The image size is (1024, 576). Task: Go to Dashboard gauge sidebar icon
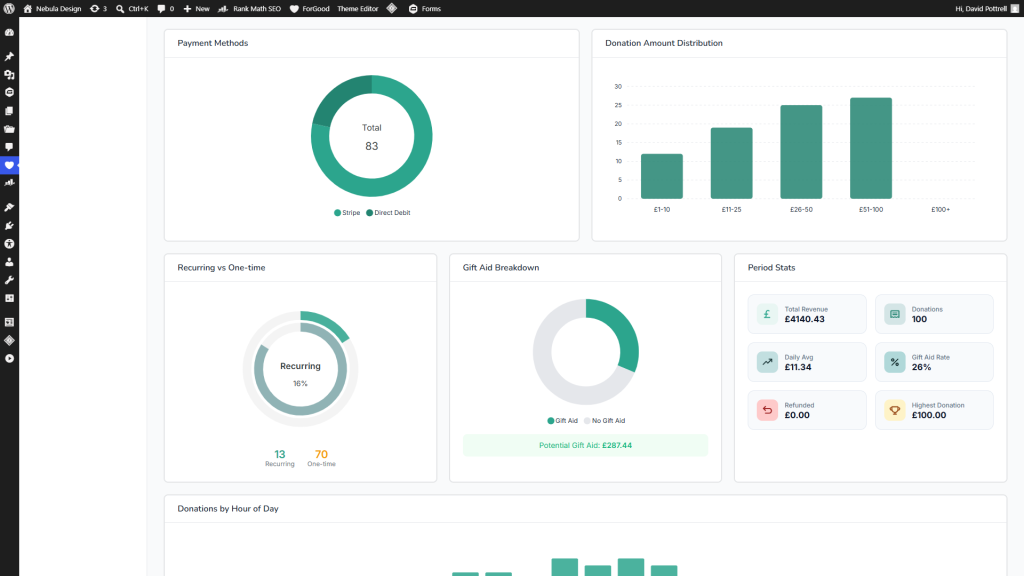click(x=9, y=33)
